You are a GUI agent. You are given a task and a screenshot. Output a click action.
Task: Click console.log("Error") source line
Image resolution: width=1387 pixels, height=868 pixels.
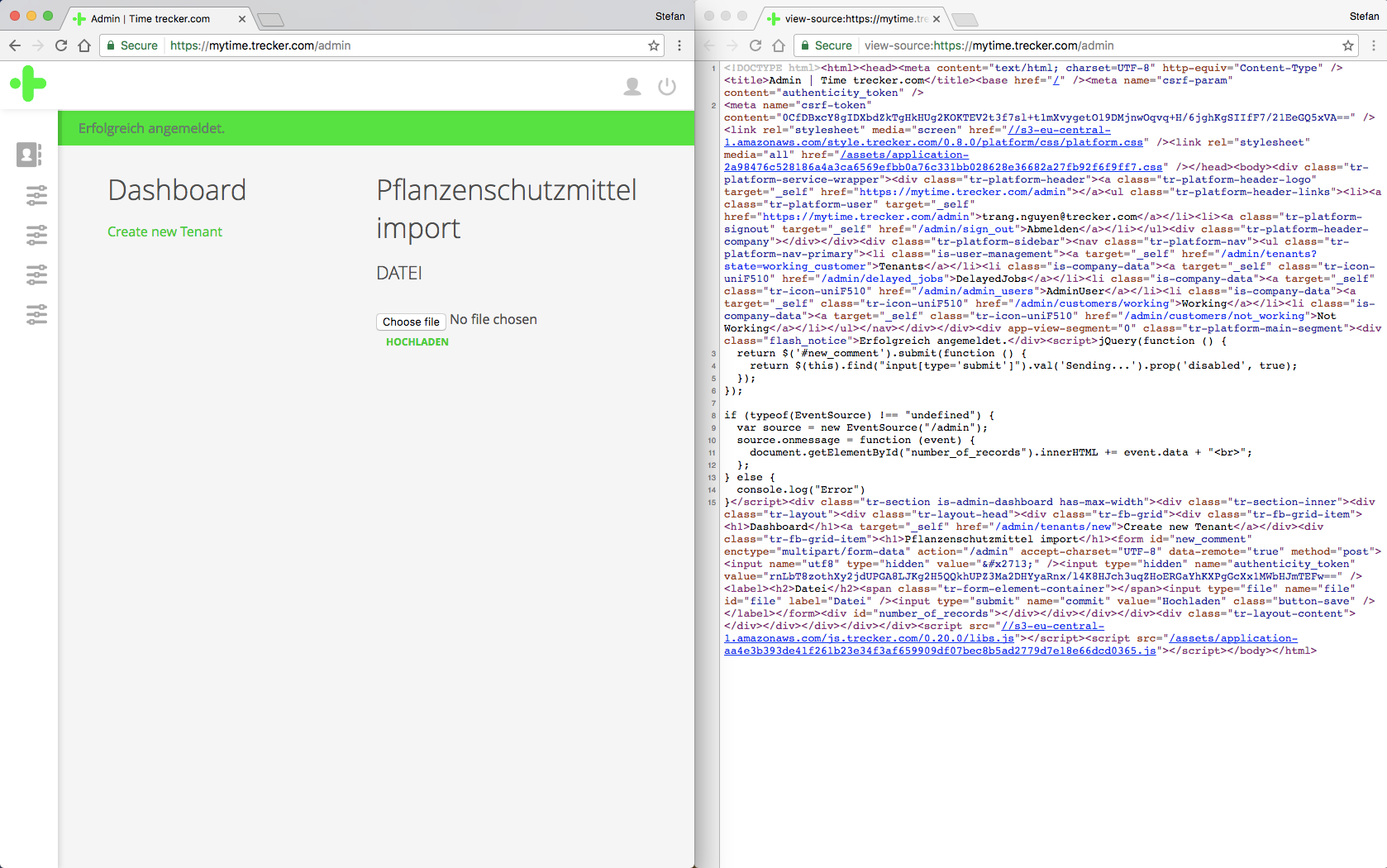pos(801,489)
